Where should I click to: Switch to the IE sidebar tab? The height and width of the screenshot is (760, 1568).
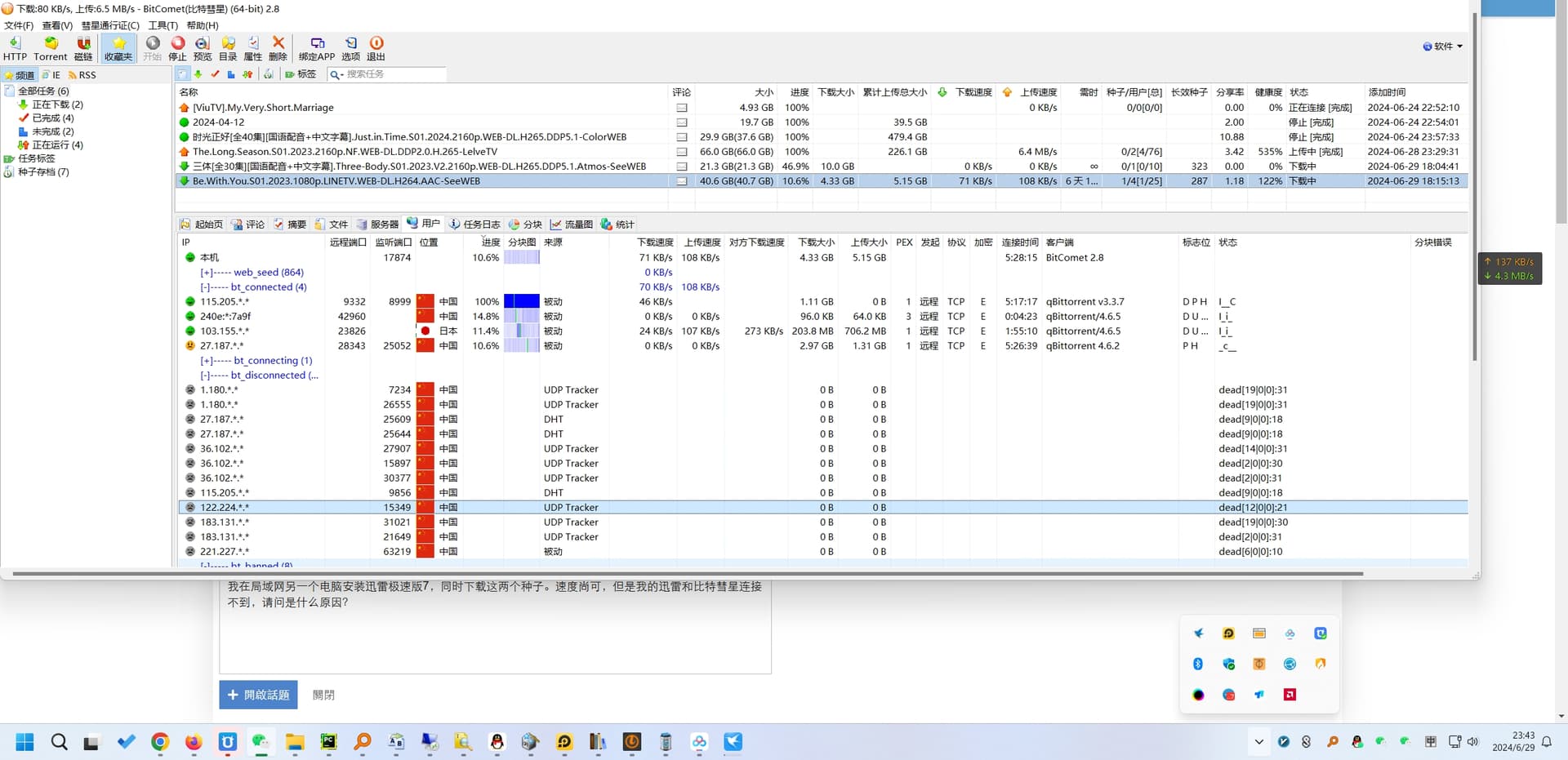(x=51, y=75)
